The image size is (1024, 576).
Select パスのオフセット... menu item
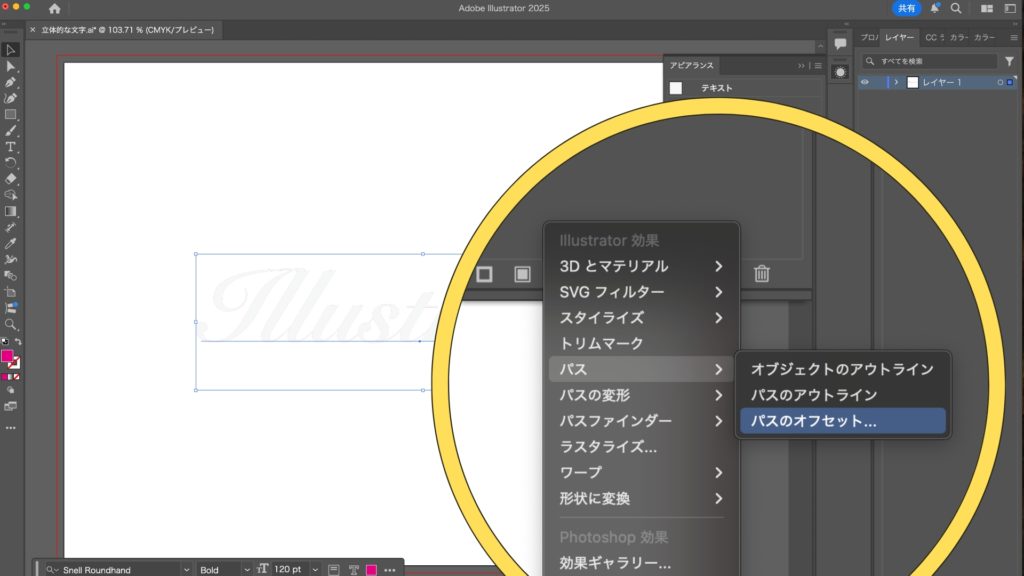813,421
